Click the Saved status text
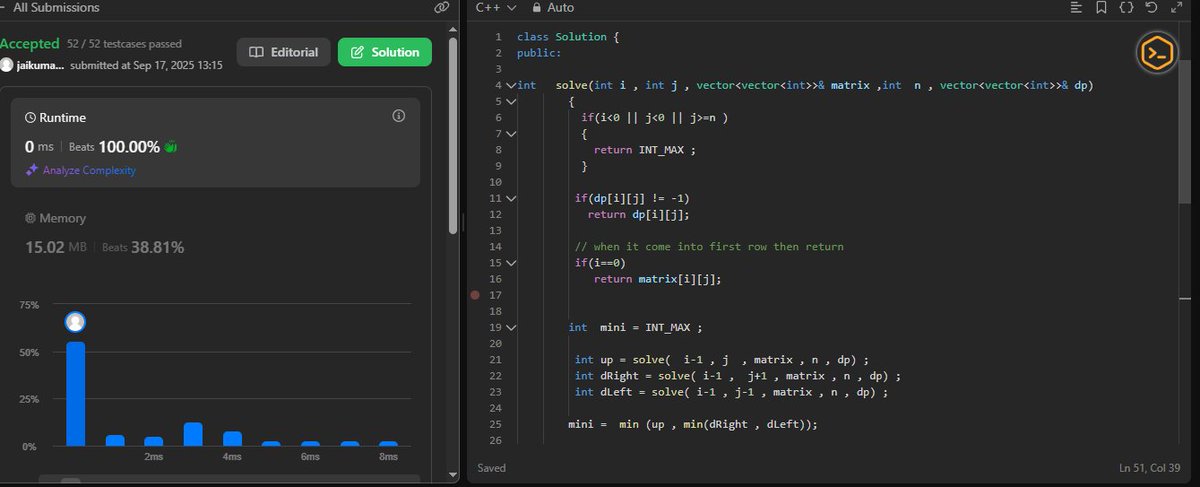 (491, 468)
